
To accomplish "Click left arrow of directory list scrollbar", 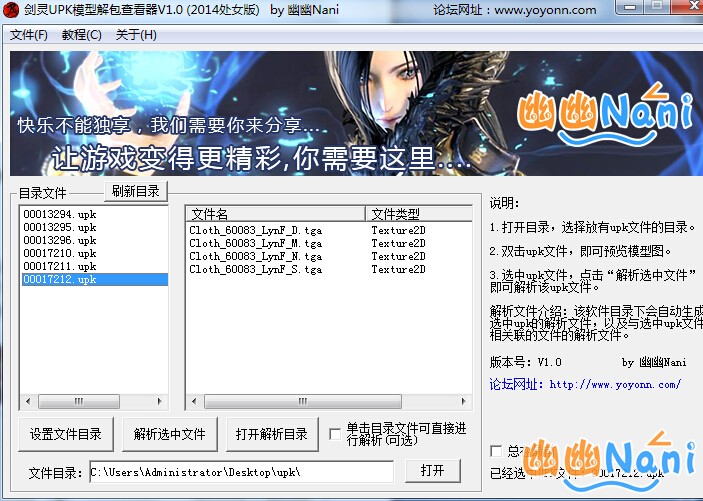I will [28, 401].
